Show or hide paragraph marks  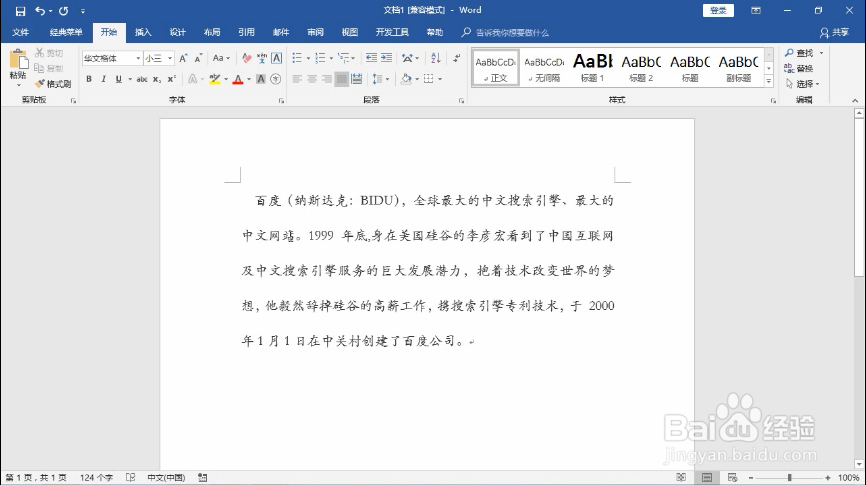tap(456, 58)
